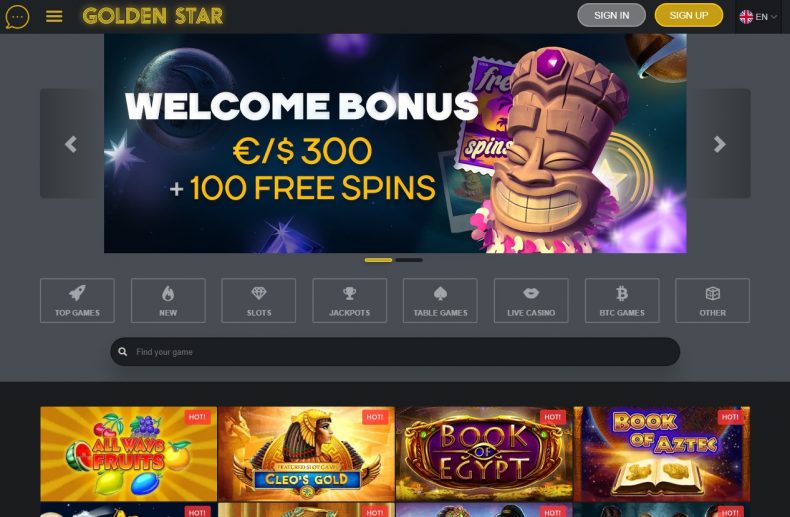Advance to next banner slide

click(x=719, y=144)
